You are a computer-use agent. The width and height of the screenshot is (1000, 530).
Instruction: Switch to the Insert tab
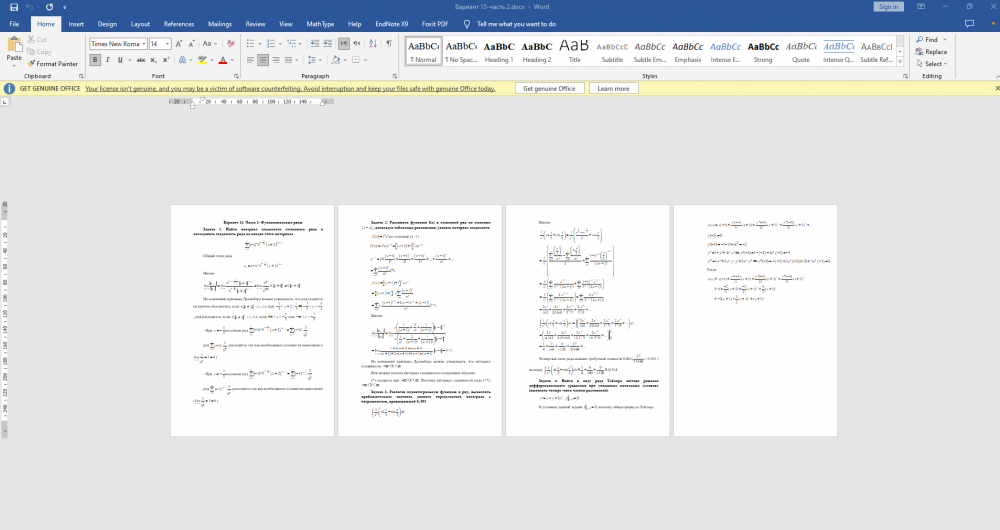point(76,24)
